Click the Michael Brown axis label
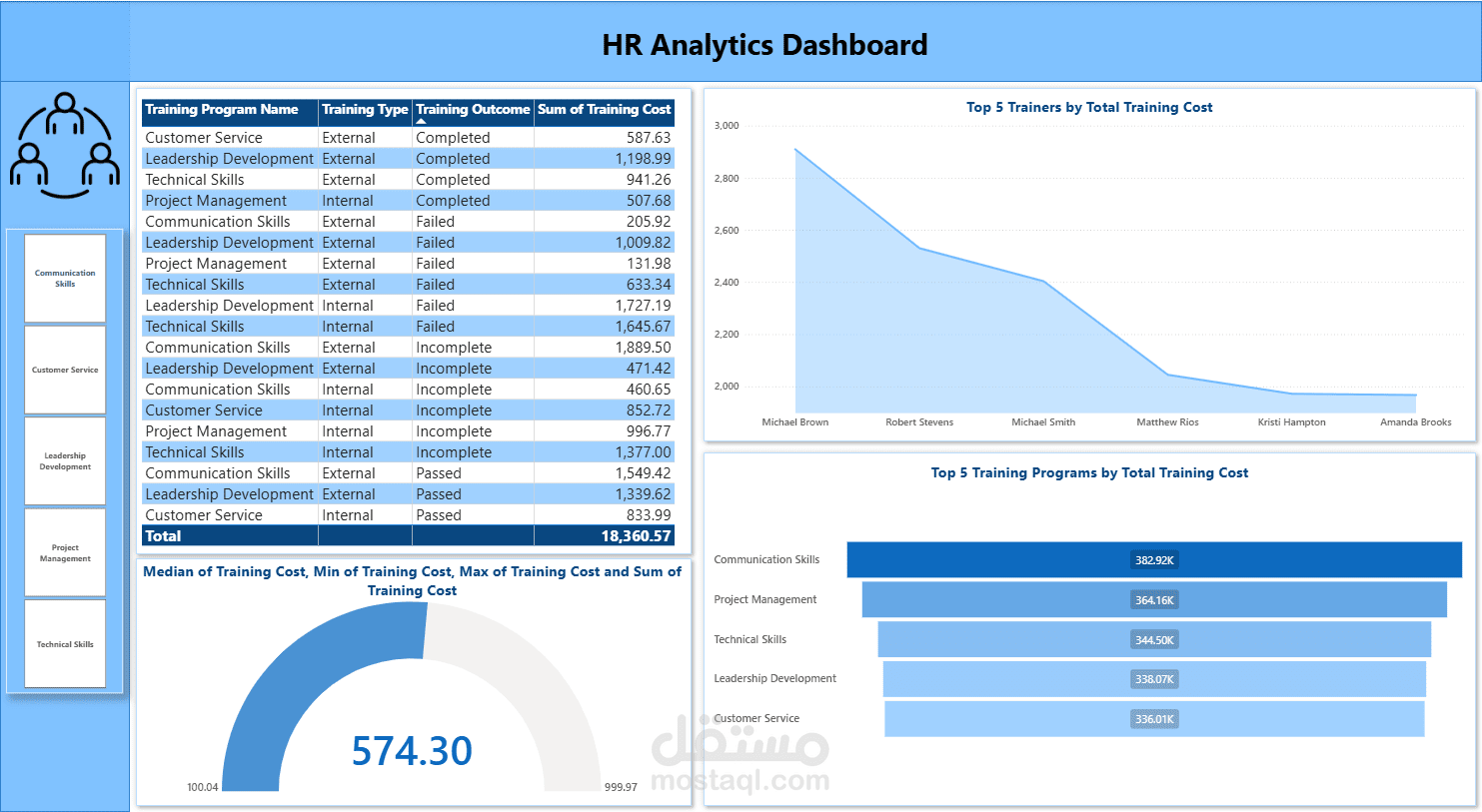 tap(795, 422)
